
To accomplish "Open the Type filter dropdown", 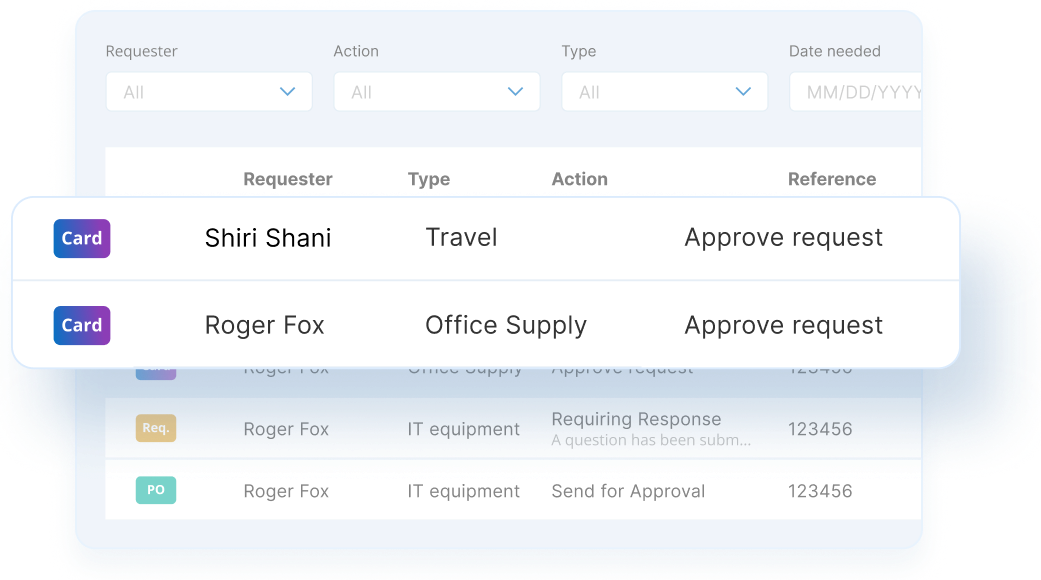I will click(665, 92).
